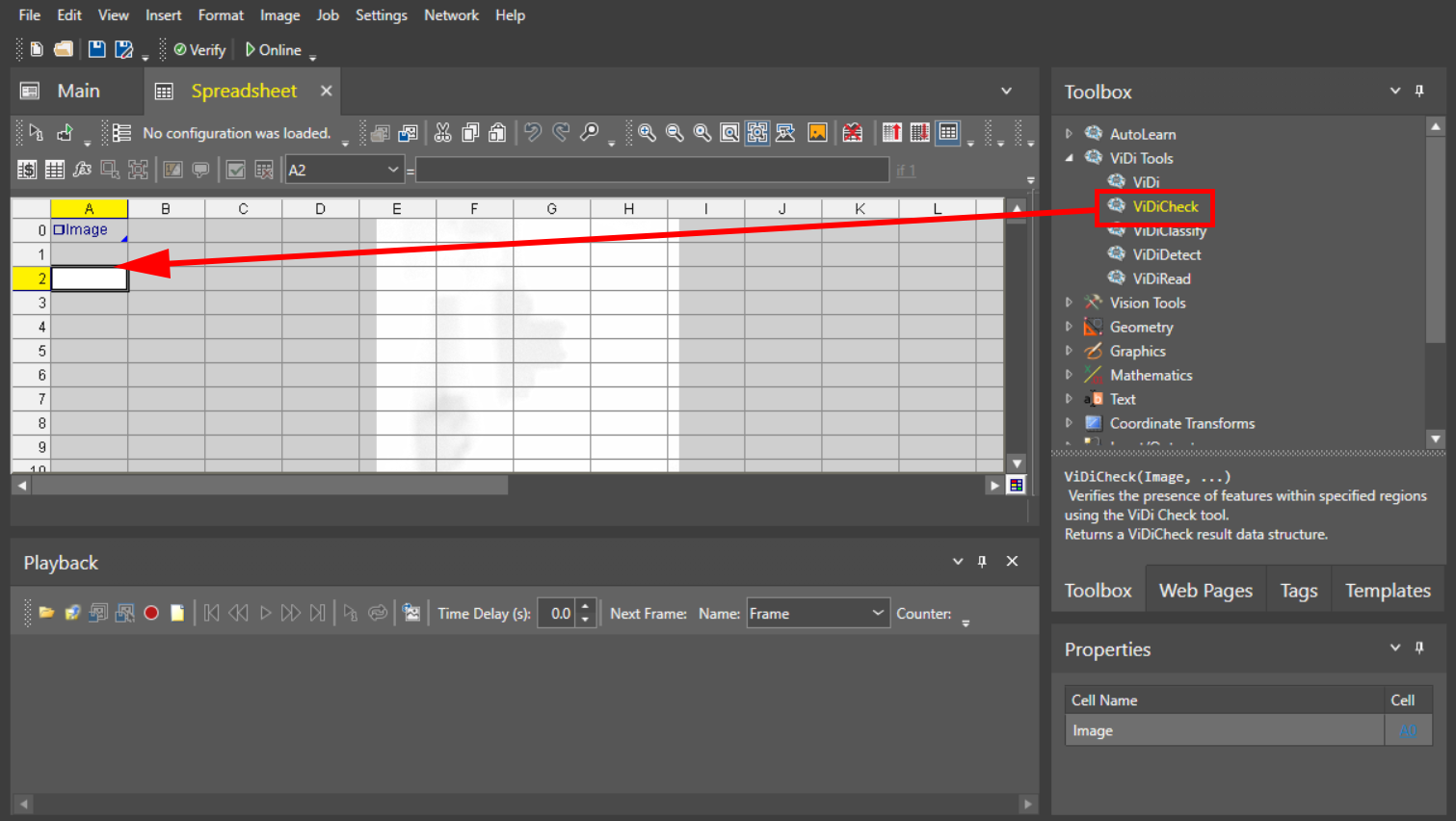Click the Verify button
This screenshot has height=821, width=1456.
[x=199, y=50]
